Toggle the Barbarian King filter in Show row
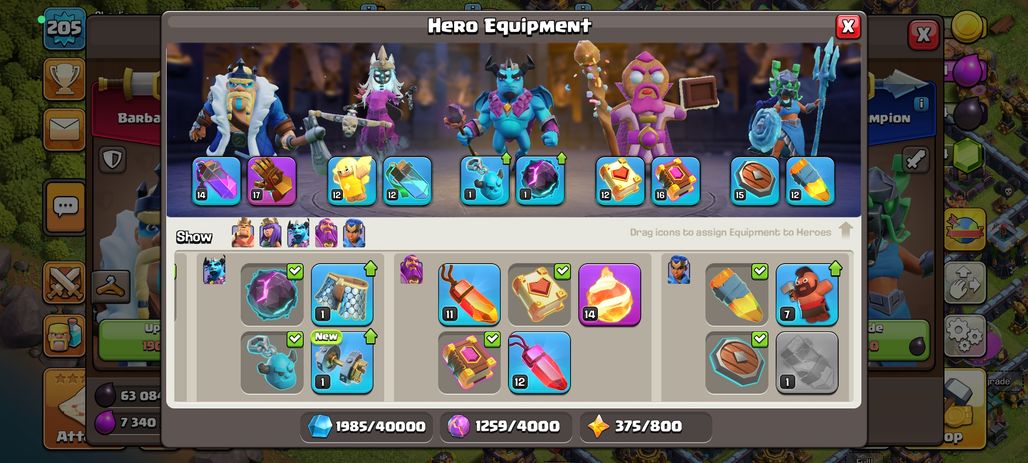The width and height of the screenshot is (1028, 463). coord(243,233)
